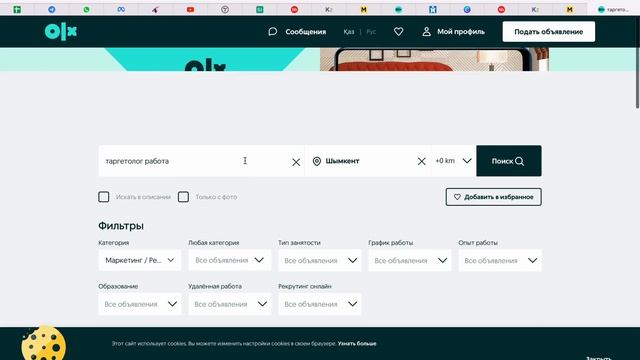Click the cookie illustration in the banner
Viewport: 640px width, 360px height.
44,344
